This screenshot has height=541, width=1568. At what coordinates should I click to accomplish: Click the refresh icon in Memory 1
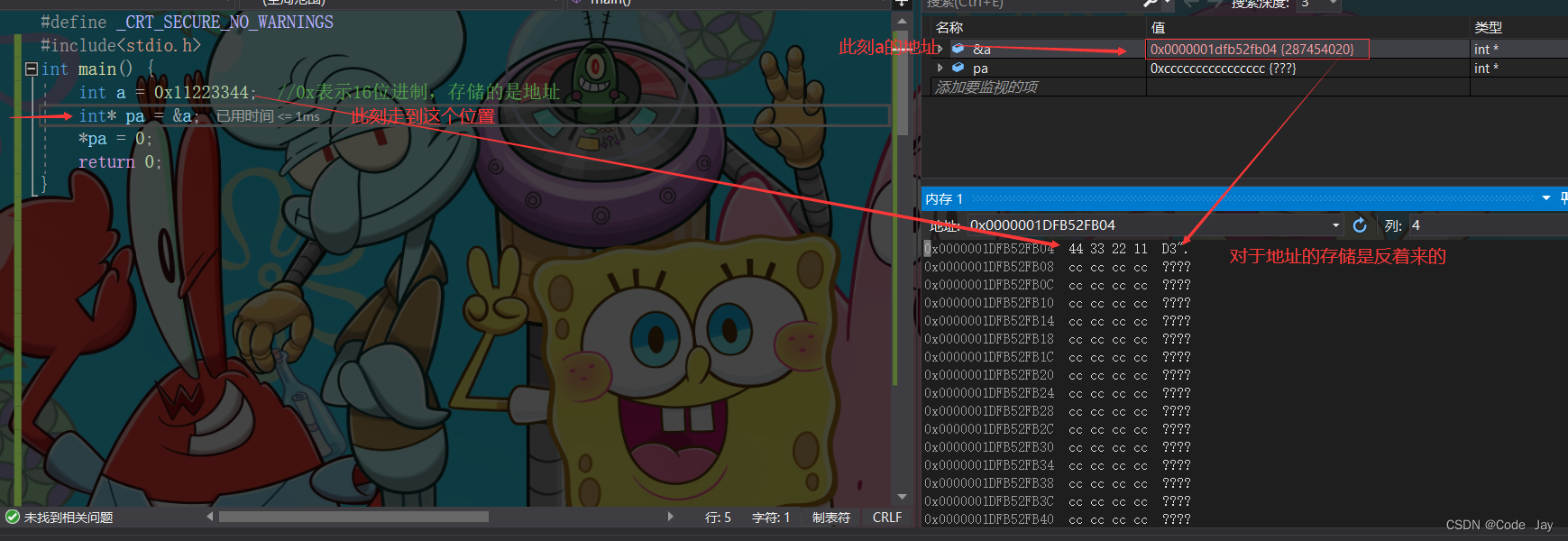1360,225
